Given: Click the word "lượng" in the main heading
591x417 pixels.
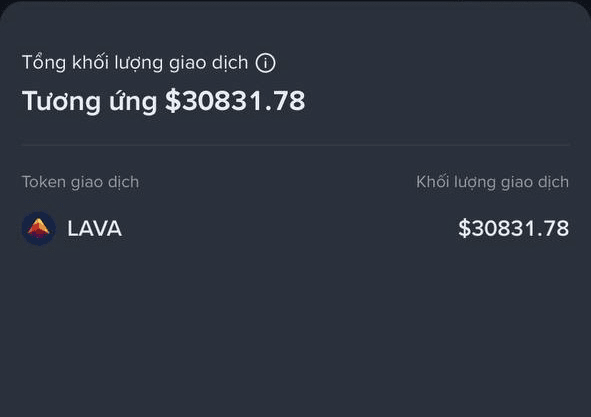Looking at the screenshot, I should click(x=139, y=63).
